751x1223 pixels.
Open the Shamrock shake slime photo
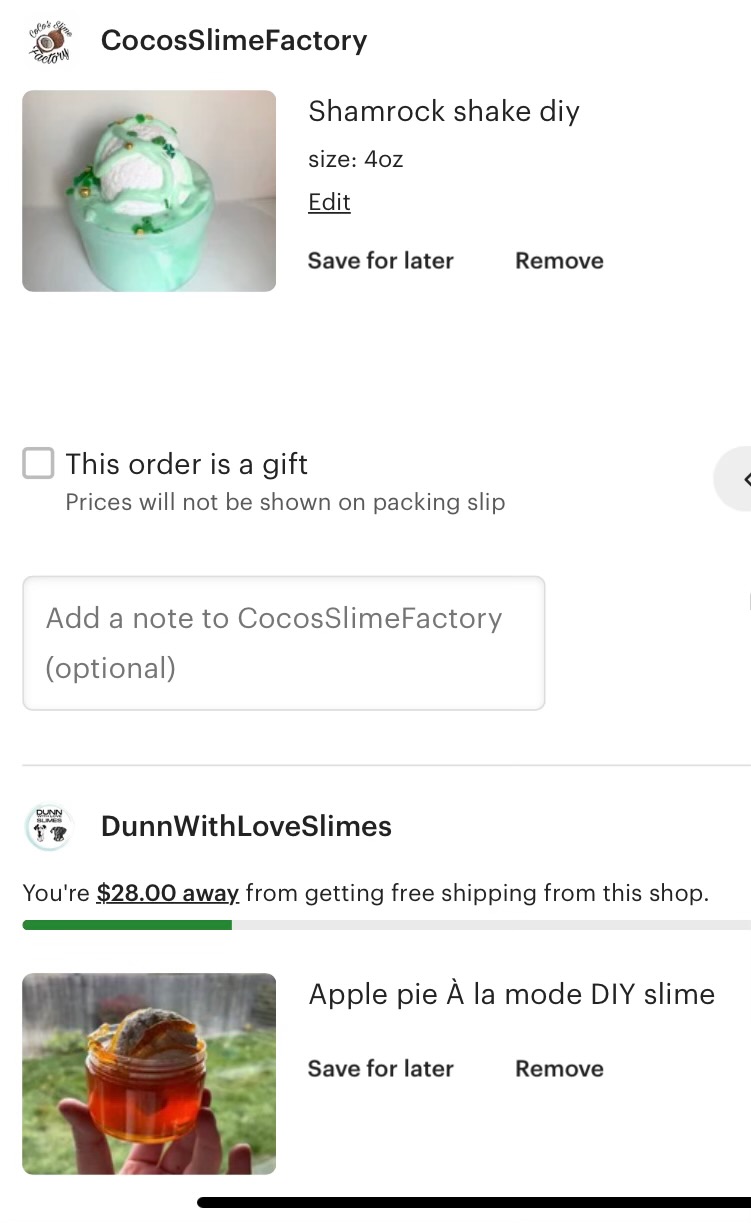click(x=149, y=191)
